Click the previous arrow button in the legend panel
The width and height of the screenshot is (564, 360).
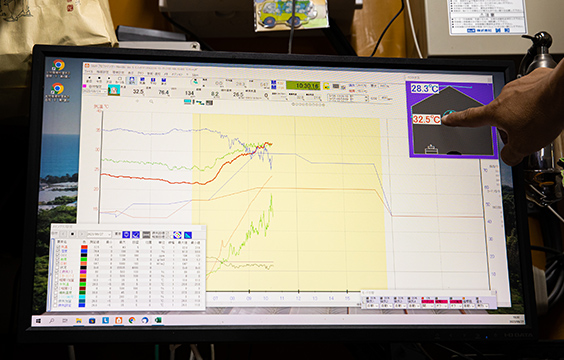point(63,234)
